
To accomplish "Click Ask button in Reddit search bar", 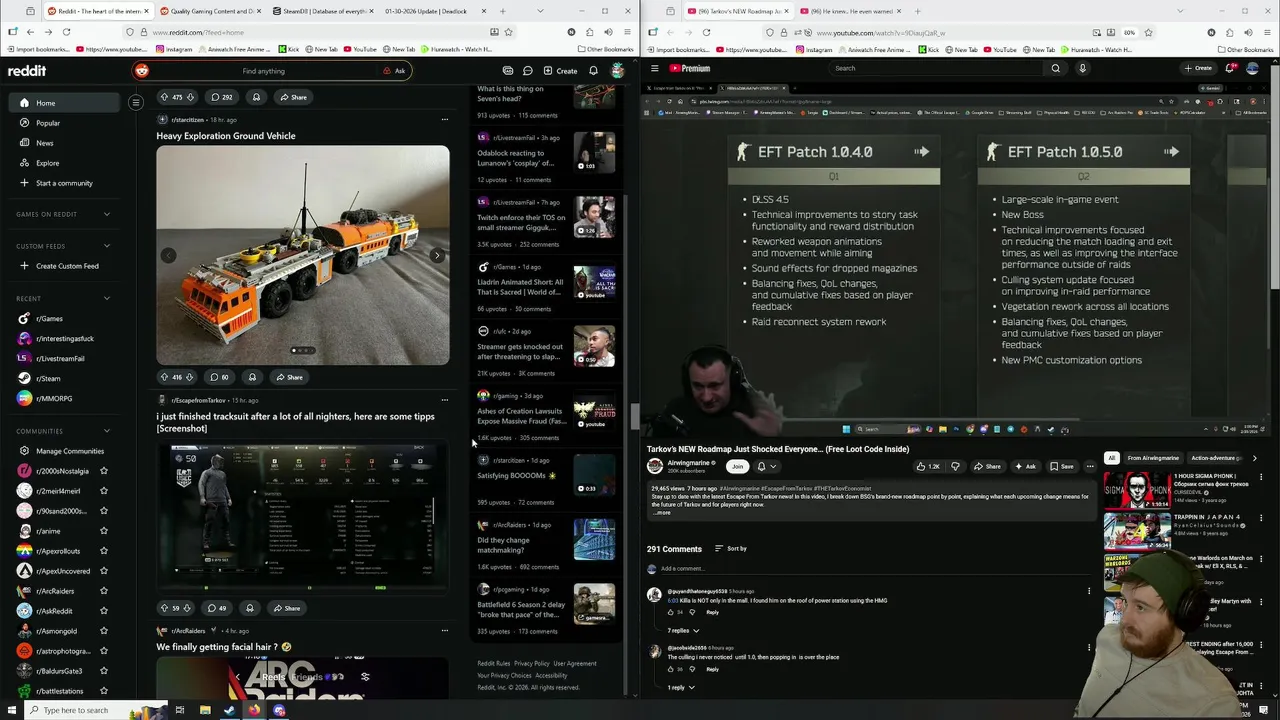I will 395,71.
